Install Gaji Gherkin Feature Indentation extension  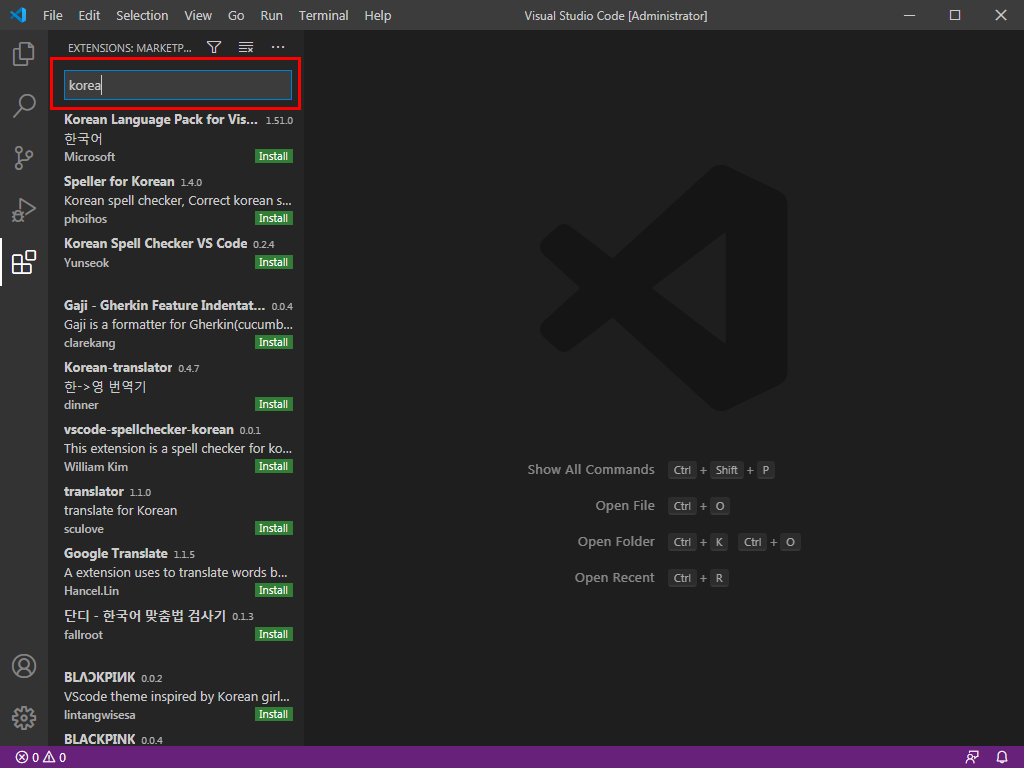274,343
